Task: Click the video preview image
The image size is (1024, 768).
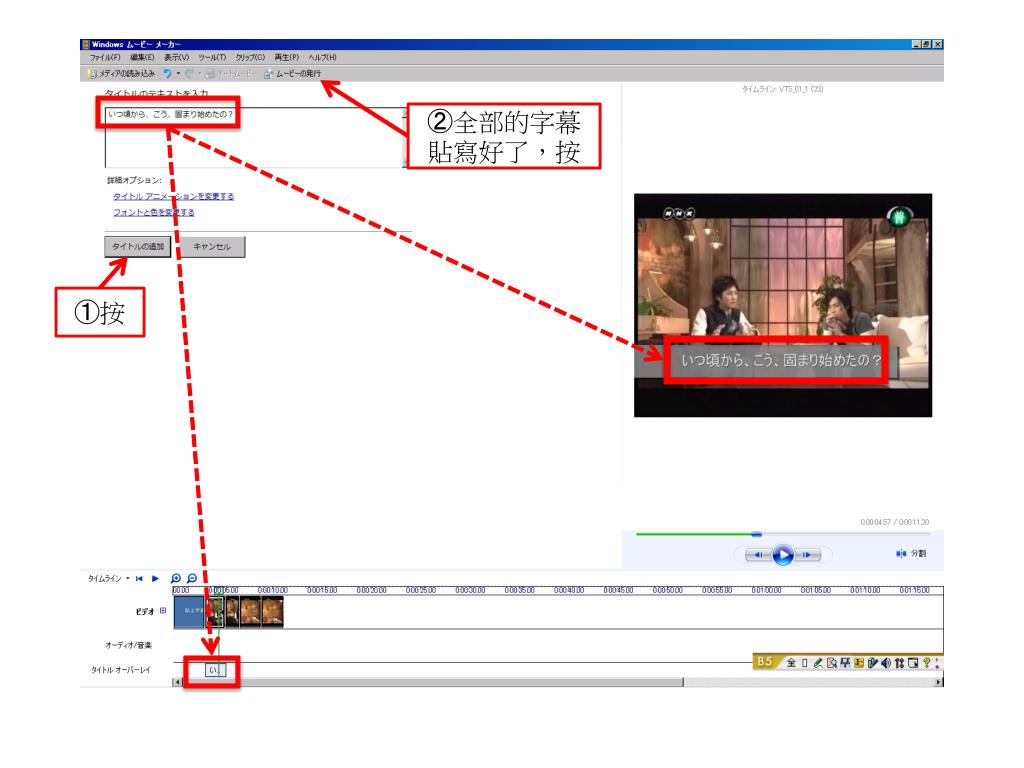Action: click(782, 305)
